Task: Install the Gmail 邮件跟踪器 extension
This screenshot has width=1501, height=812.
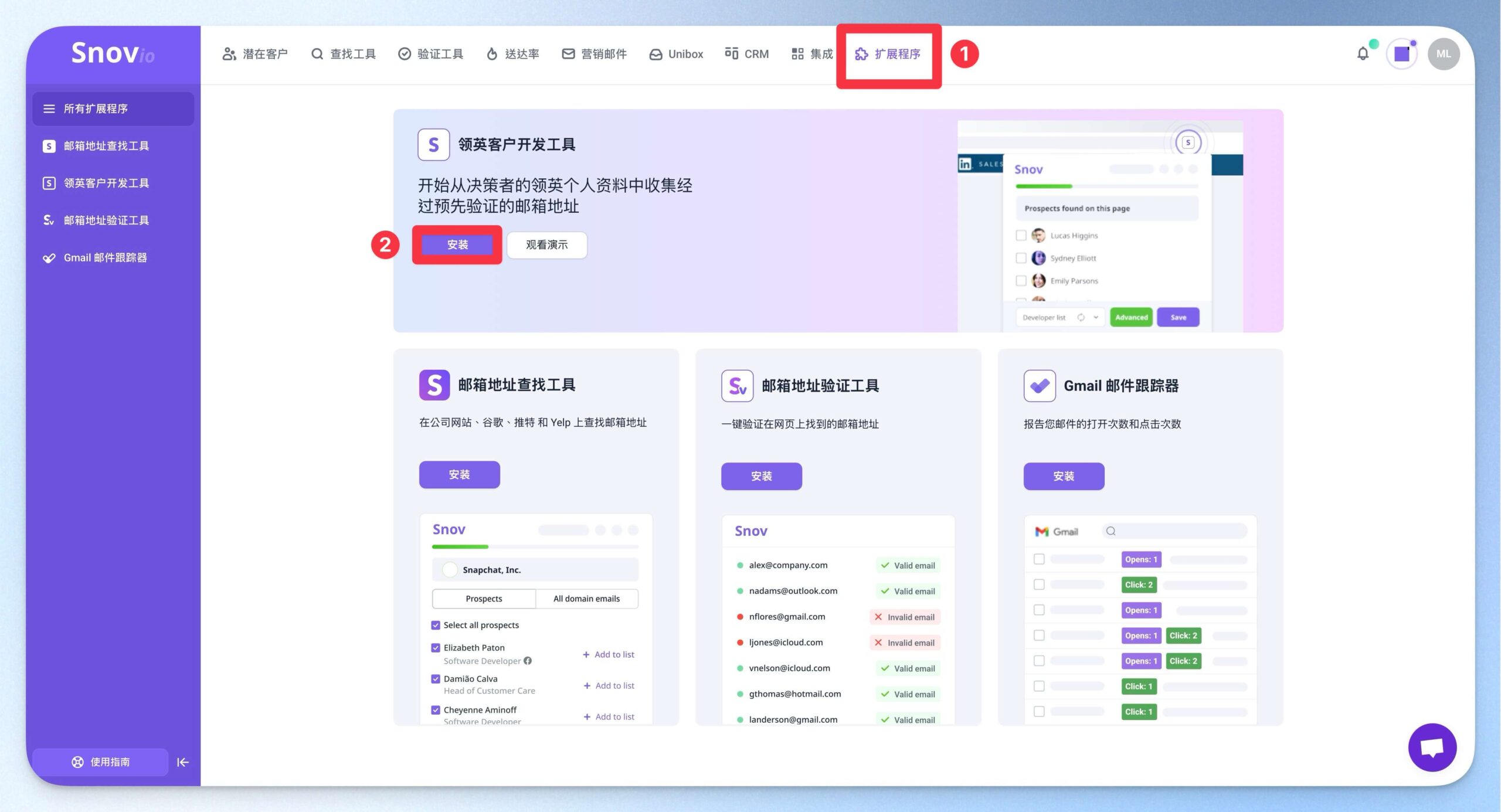Action: click(1064, 476)
